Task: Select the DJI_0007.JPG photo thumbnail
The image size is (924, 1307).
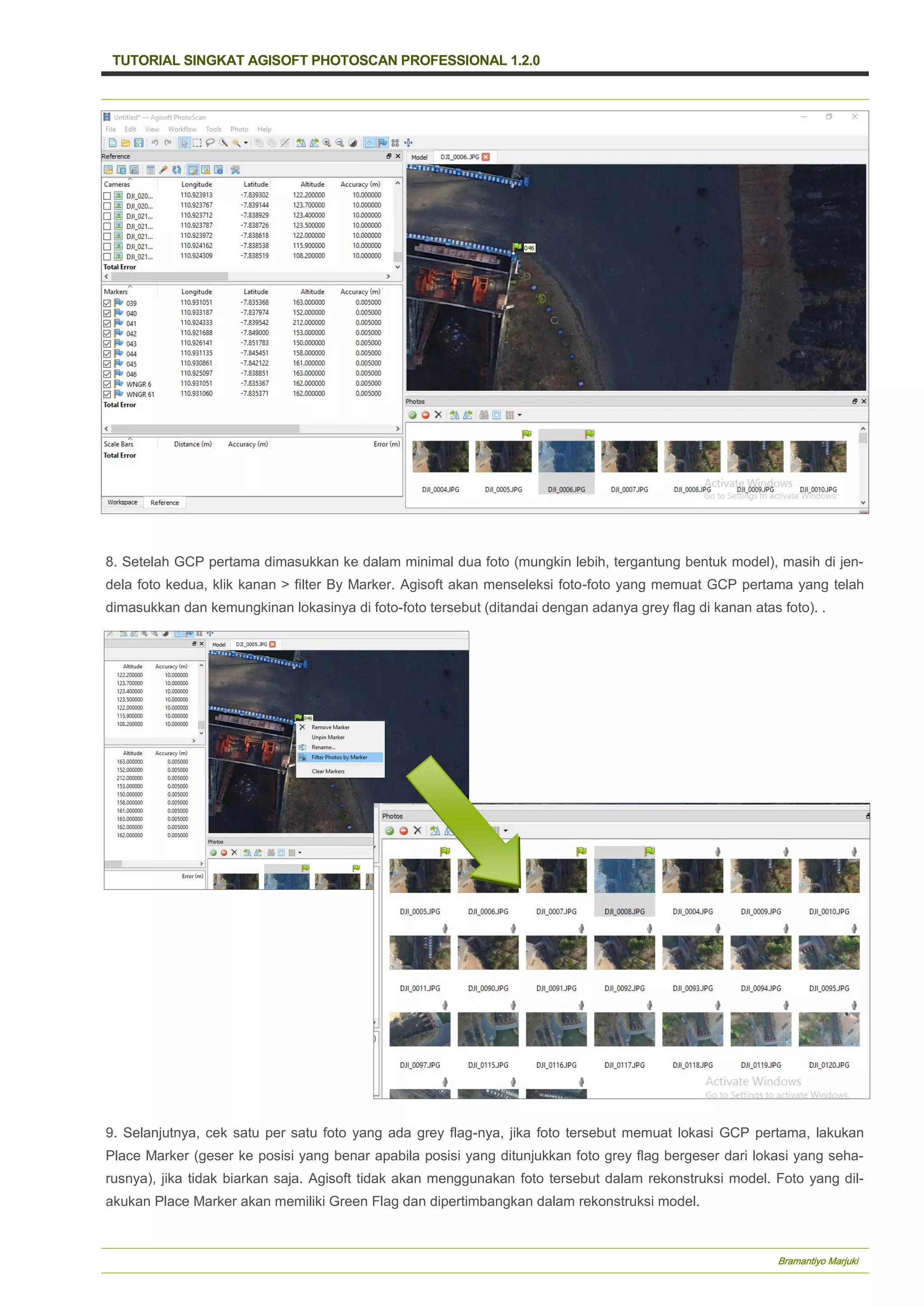Action: pyautogui.click(x=628, y=457)
